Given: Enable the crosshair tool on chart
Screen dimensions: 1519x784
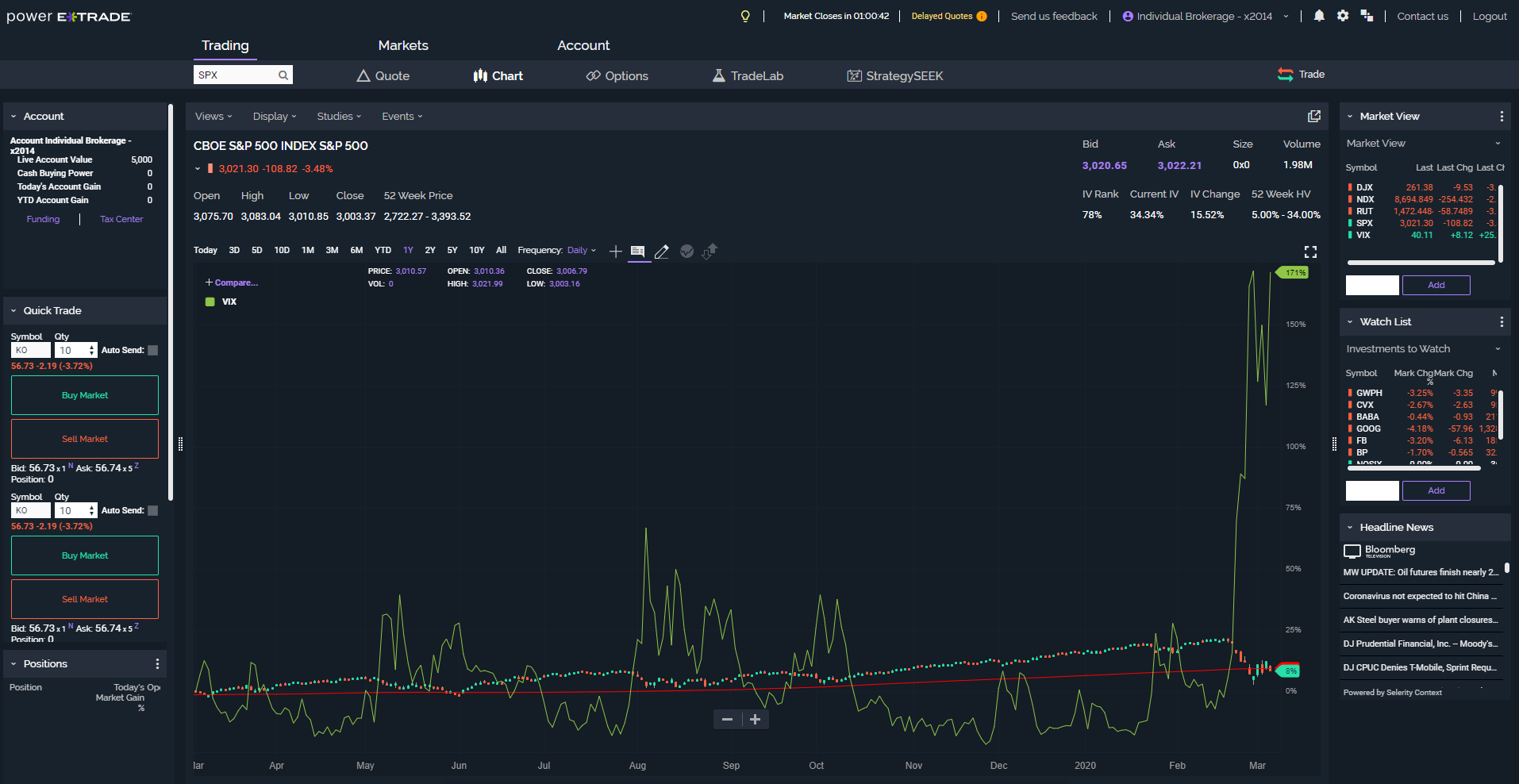Looking at the screenshot, I should pyautogui.click(x=616, y=252).
